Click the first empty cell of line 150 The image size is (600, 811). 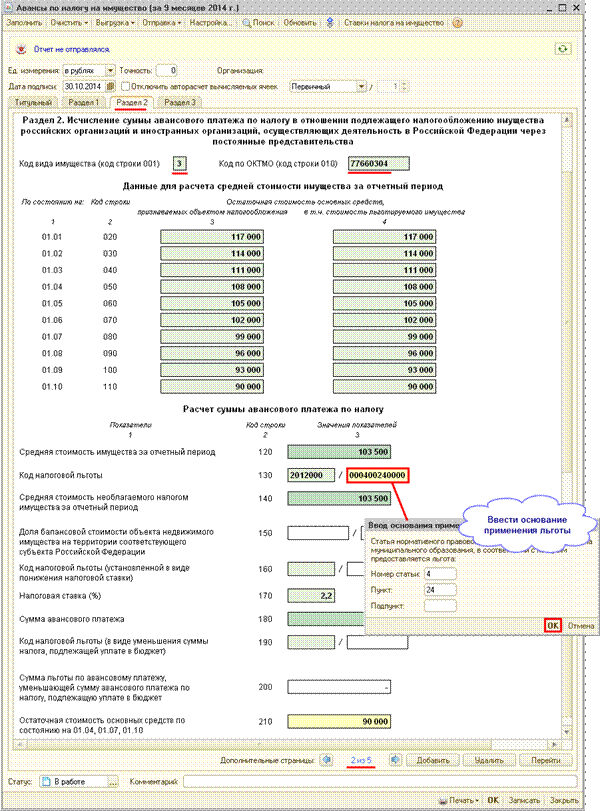point(318,533)
